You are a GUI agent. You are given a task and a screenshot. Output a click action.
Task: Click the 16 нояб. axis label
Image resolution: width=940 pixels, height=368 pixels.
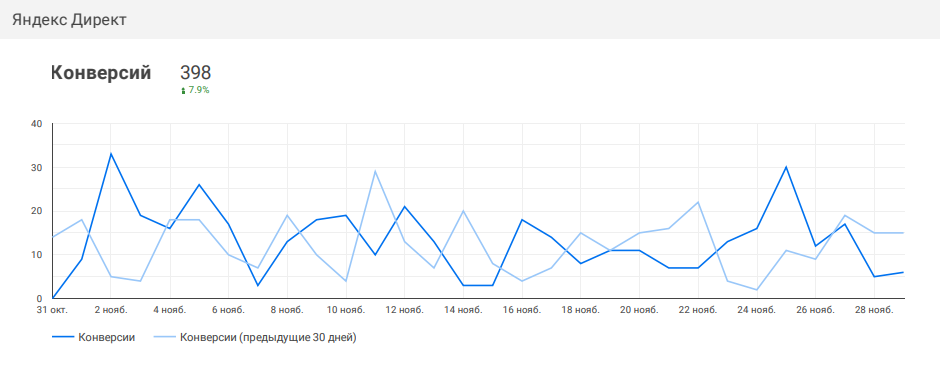[522, 310]
